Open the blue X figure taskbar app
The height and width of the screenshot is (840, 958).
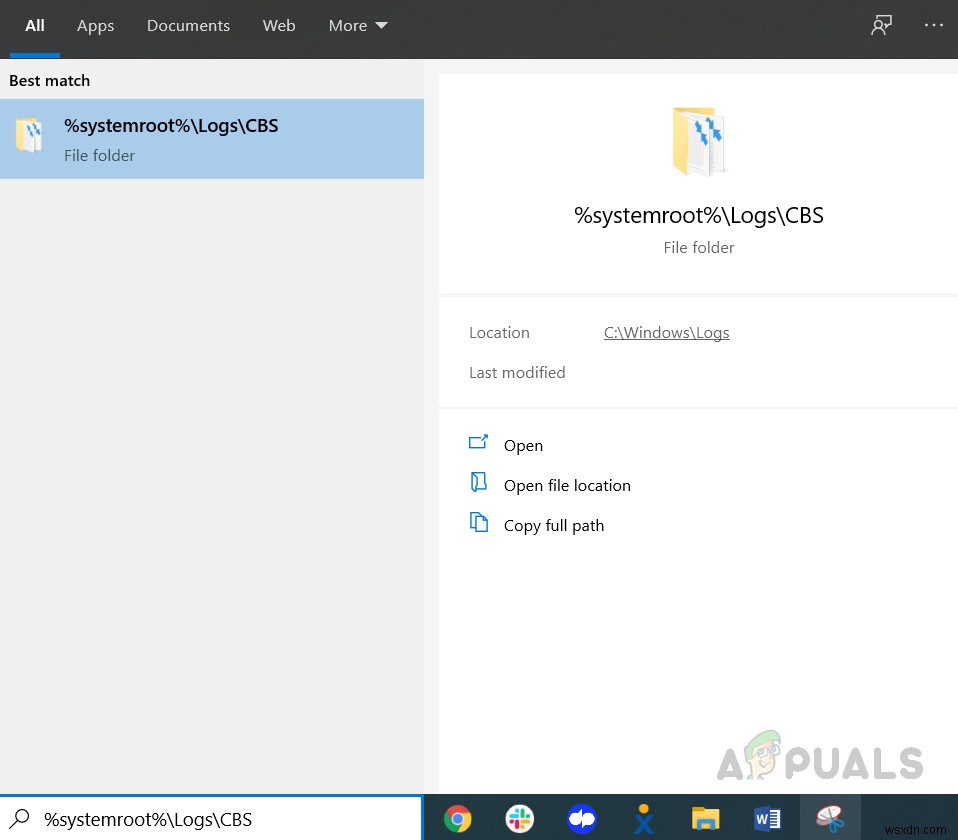point(643,819)
